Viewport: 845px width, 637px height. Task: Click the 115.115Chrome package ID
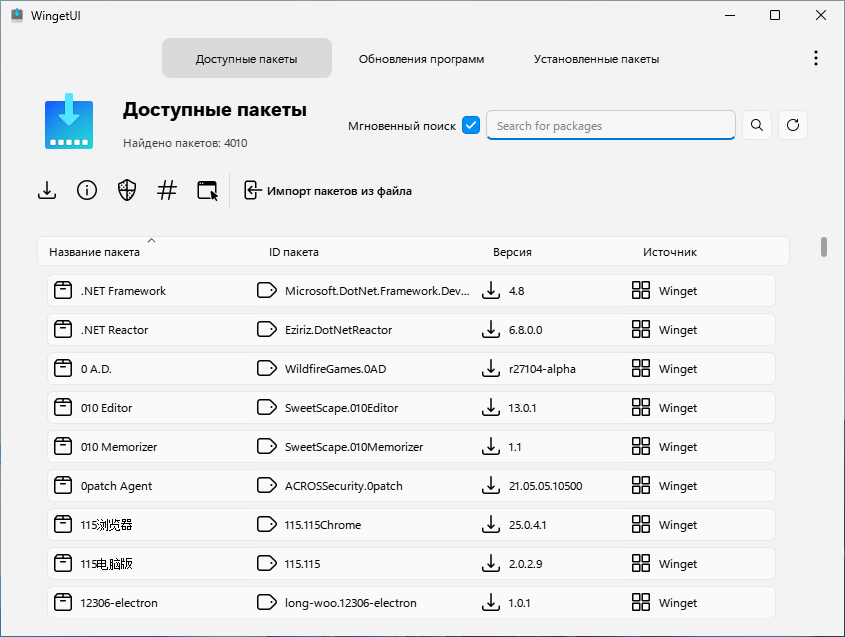pos(323,525)
